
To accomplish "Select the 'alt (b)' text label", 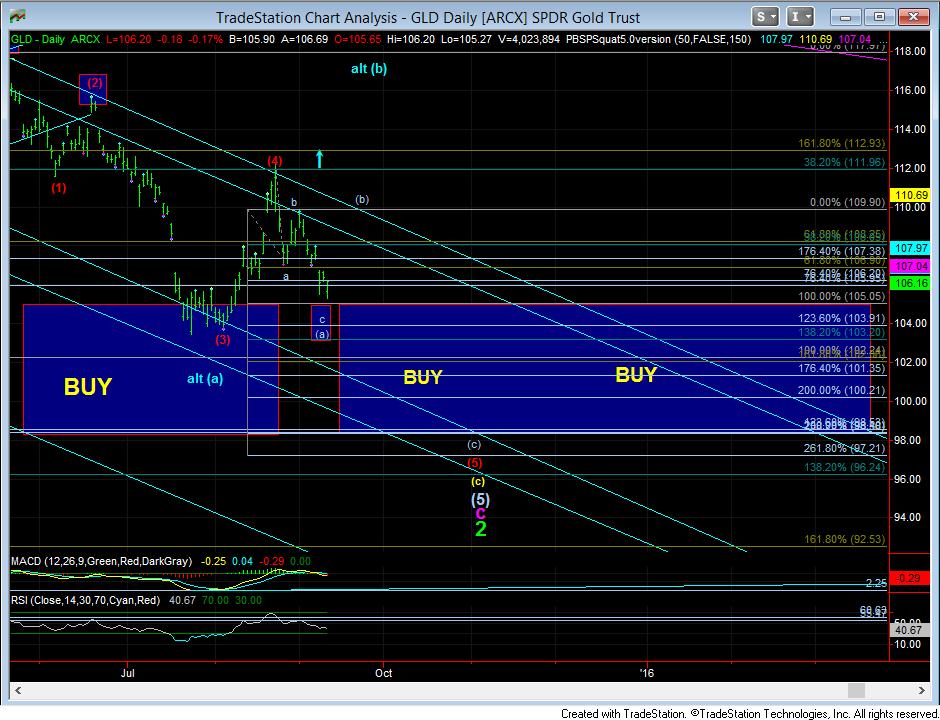I will tap(369, 69).
